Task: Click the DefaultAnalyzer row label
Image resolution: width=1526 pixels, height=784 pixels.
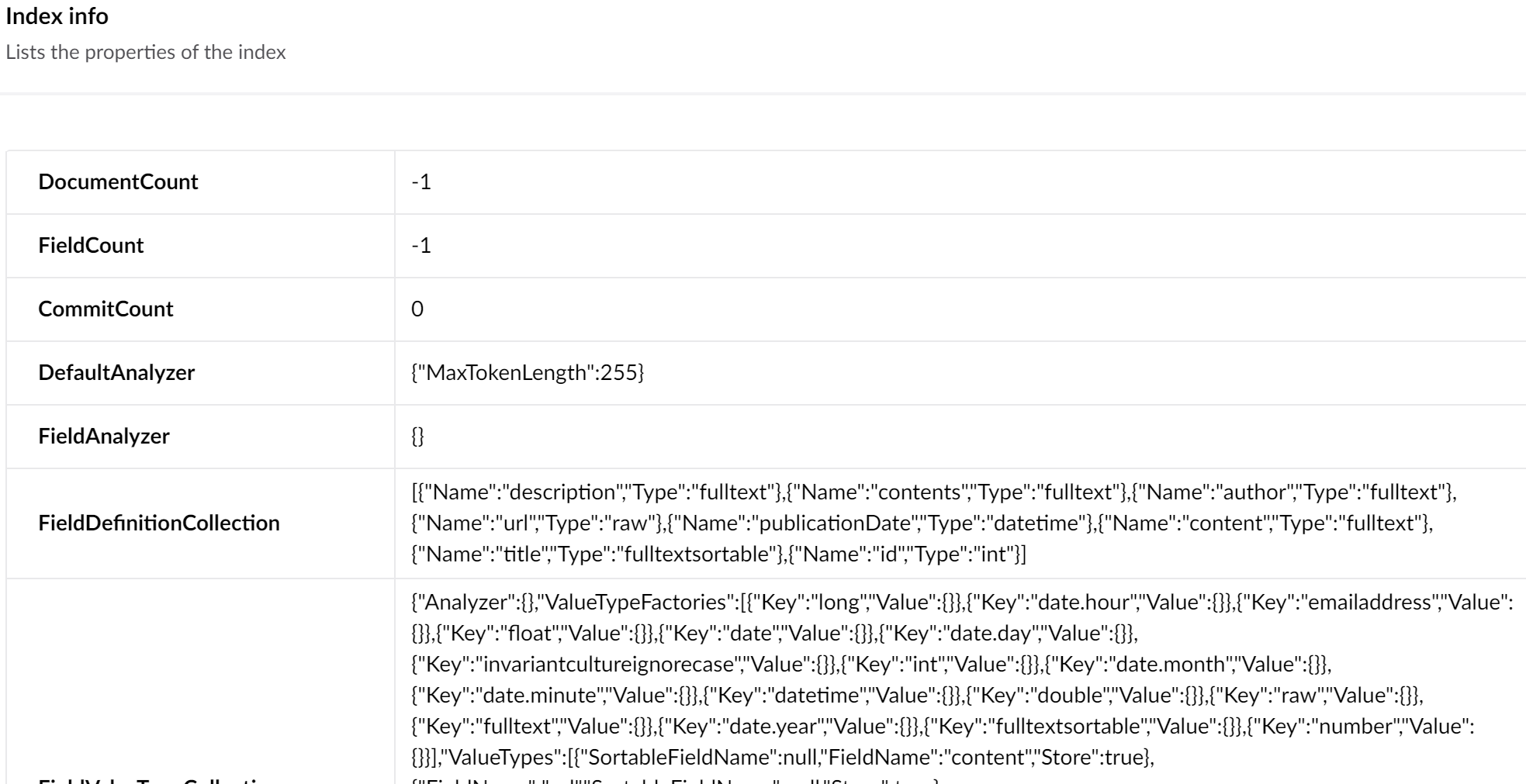Action: coord(116,372)
